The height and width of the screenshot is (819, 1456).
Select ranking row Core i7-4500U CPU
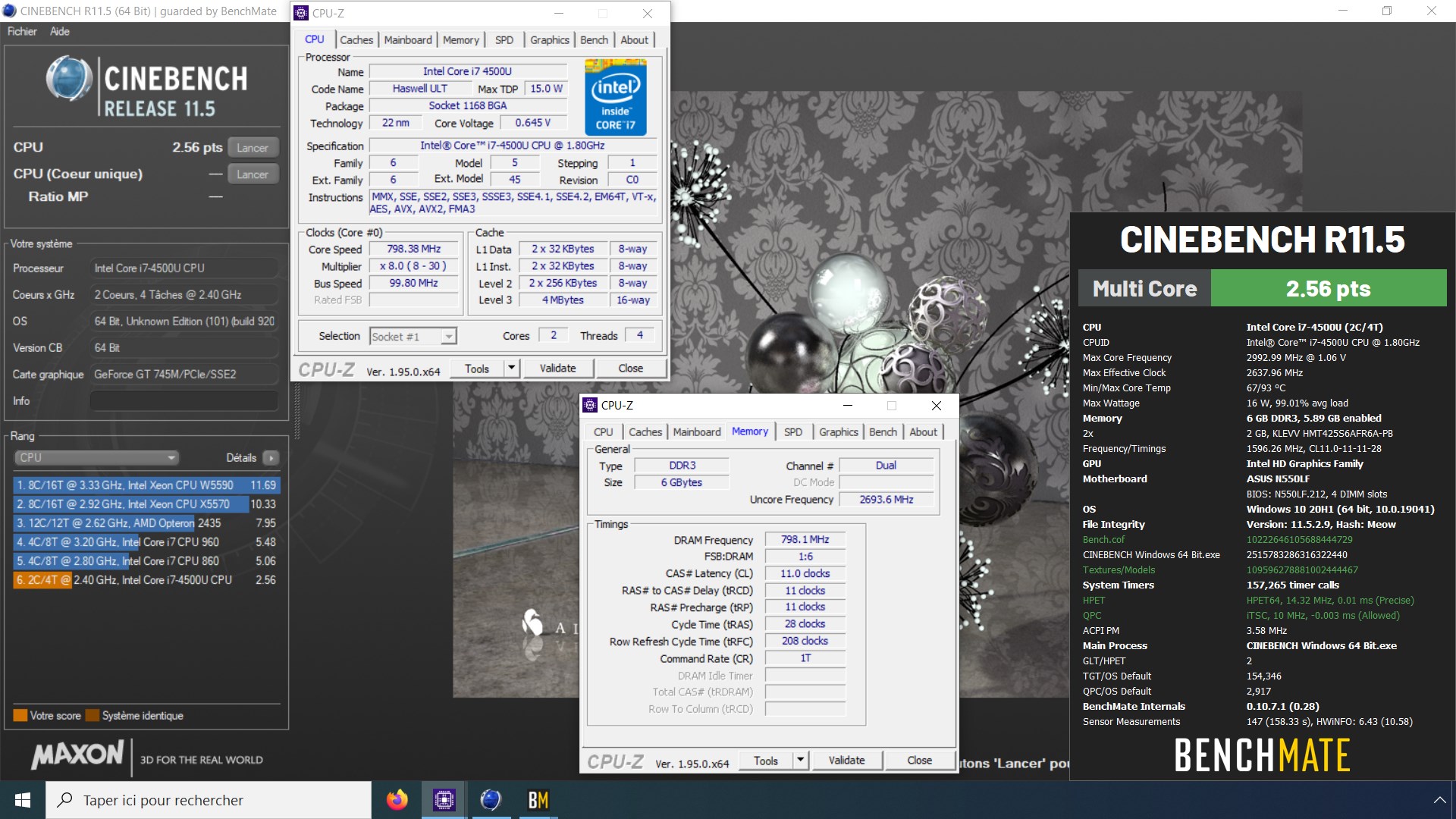(x=146, y=579)
